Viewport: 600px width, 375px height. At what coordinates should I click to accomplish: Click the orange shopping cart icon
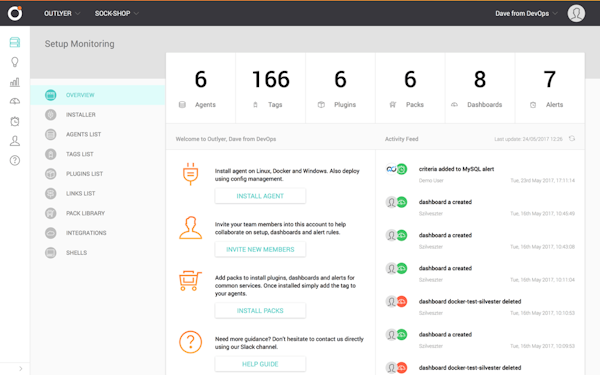[x=190, y=281]
